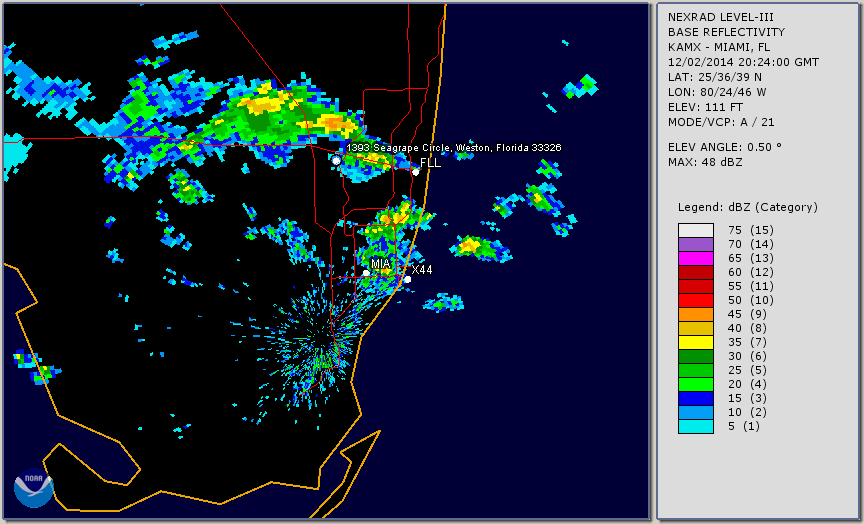
Task: Select the 25 dBZ green legend swatch
Action: 696,370
